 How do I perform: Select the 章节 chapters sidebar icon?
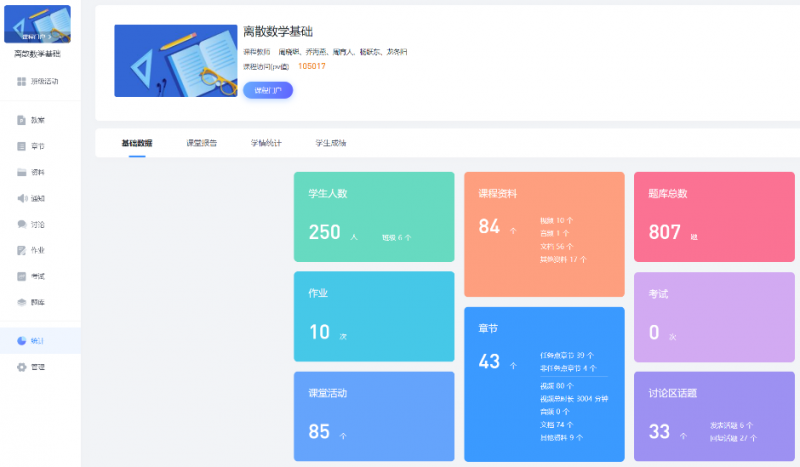click(x=22, y=146)
